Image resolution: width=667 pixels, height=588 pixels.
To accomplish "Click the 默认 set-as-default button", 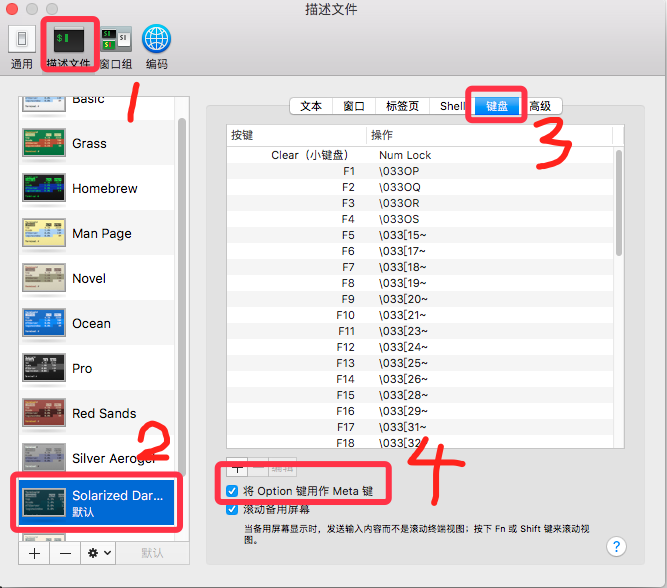I will point(152,553).
